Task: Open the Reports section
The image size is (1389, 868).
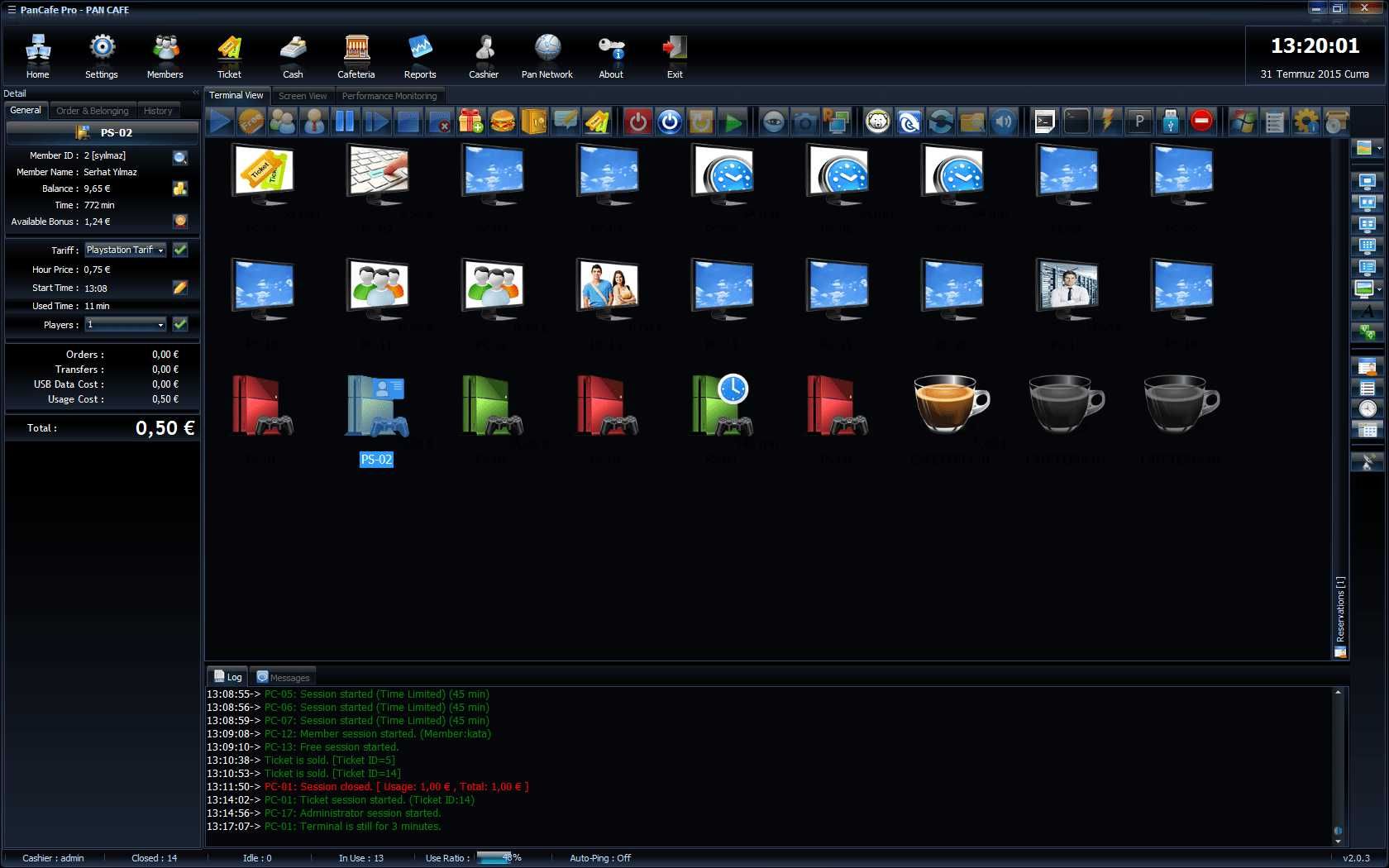Action: pos(420,56)
